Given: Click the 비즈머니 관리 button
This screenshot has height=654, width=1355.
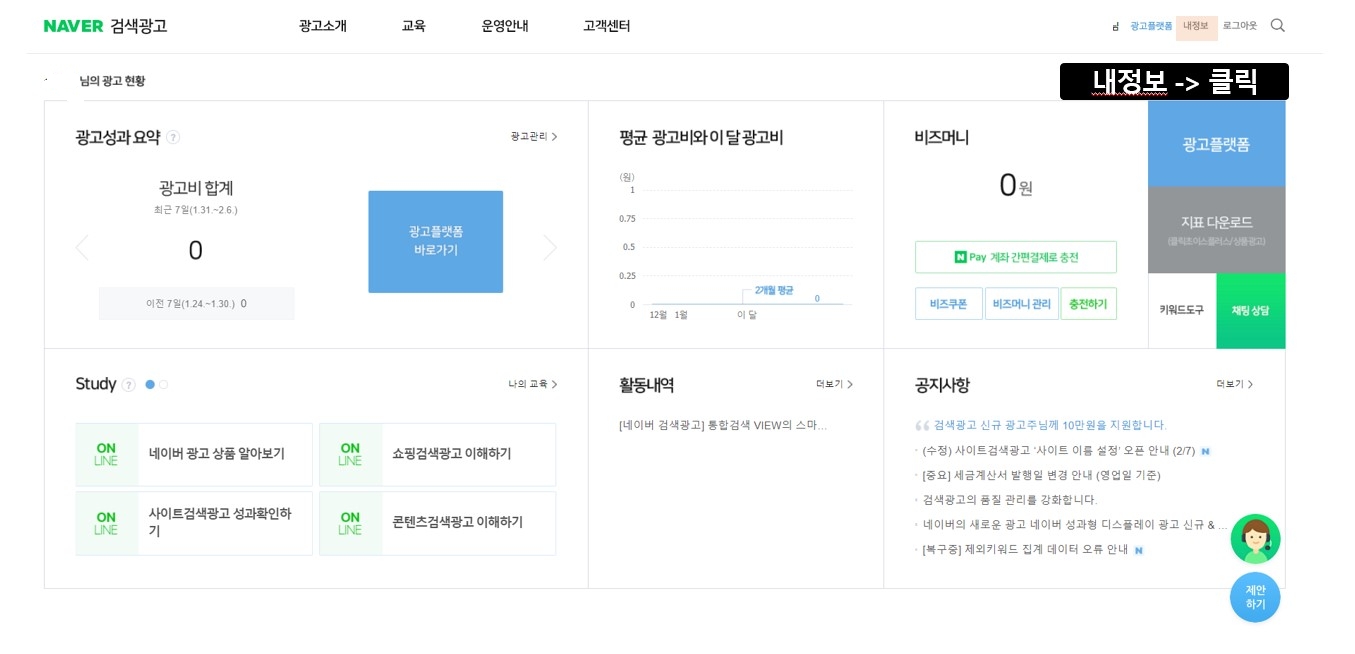Looking at the screenshot, I should 1021,304.
